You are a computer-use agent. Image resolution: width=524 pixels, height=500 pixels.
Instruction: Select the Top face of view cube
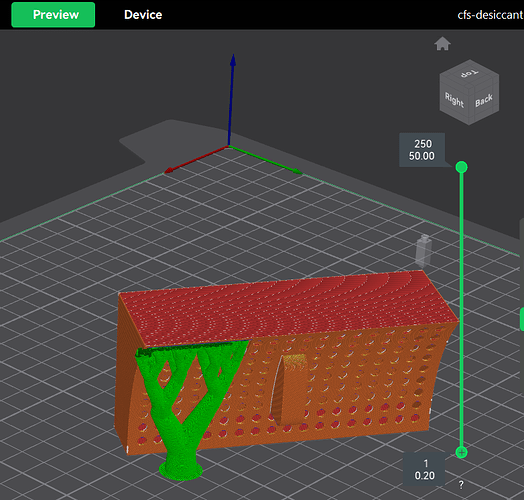[470, 73]
